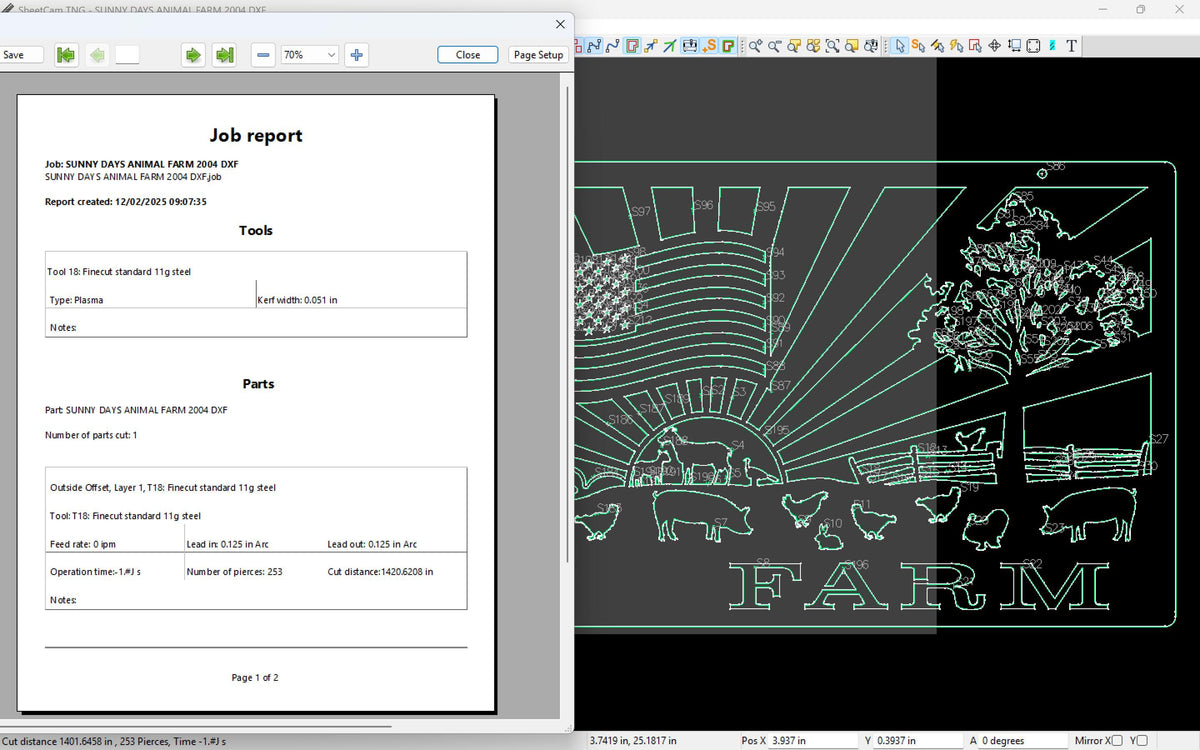The width and height of the screenshot is (1200, 750).
Task: Click the horizontal scrollbar below the preview
Action: [x=196, y=726]
